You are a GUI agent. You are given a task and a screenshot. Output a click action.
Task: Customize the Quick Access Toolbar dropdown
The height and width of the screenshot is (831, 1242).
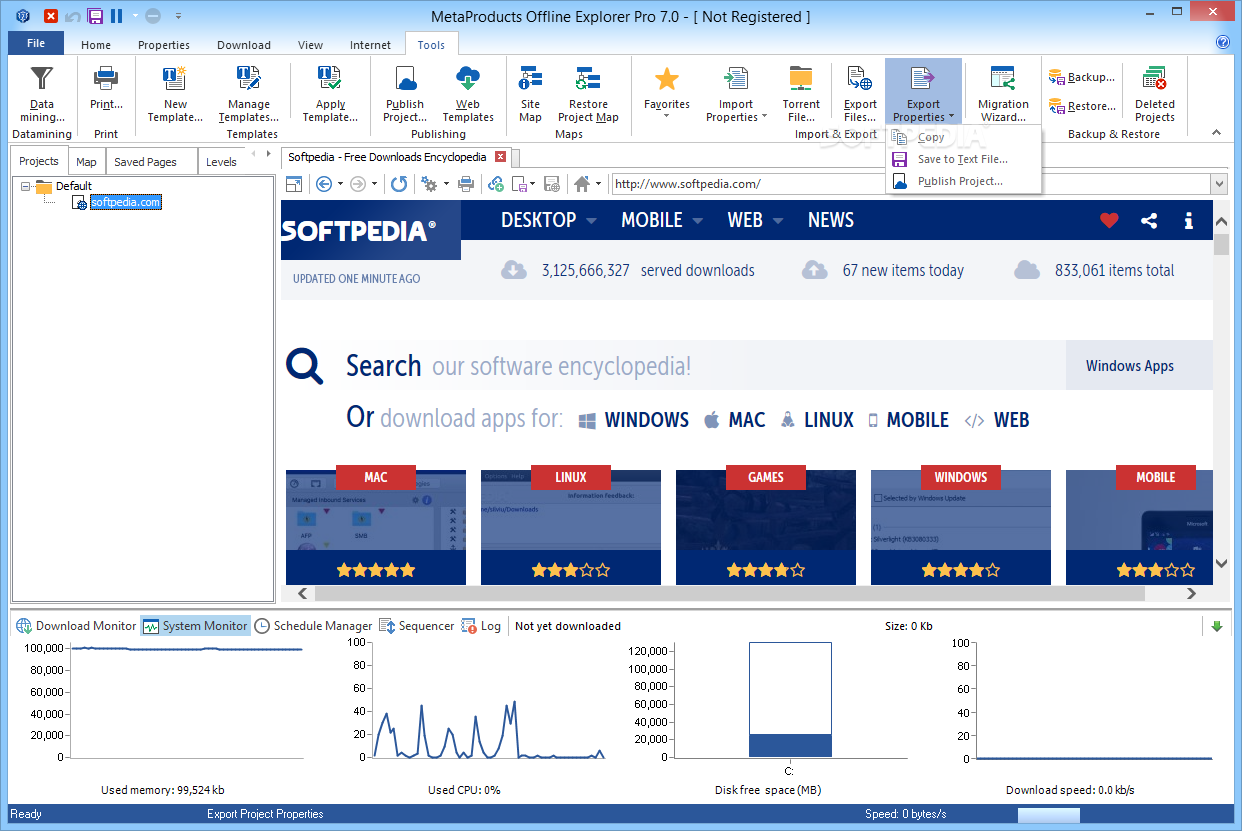tap(178, 16)
